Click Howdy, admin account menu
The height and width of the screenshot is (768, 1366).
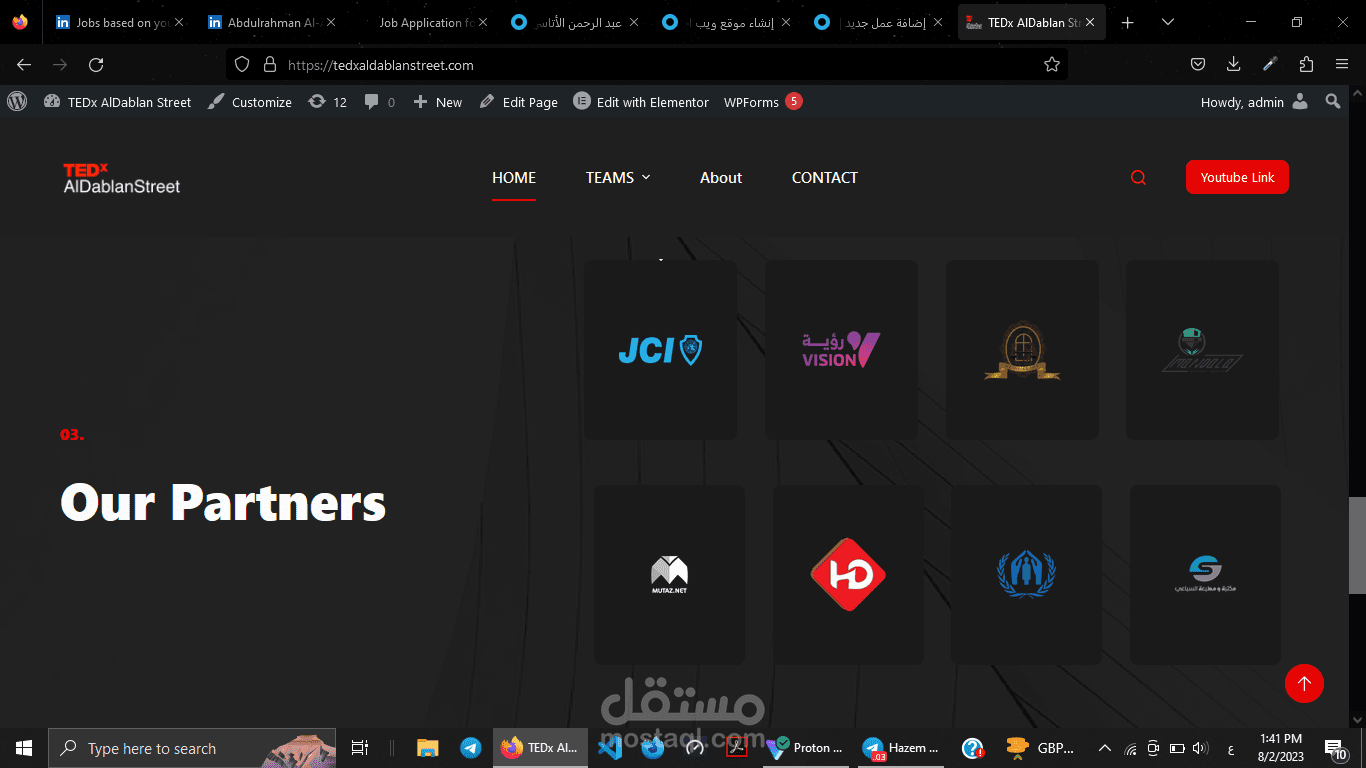tap(1254, 102)
